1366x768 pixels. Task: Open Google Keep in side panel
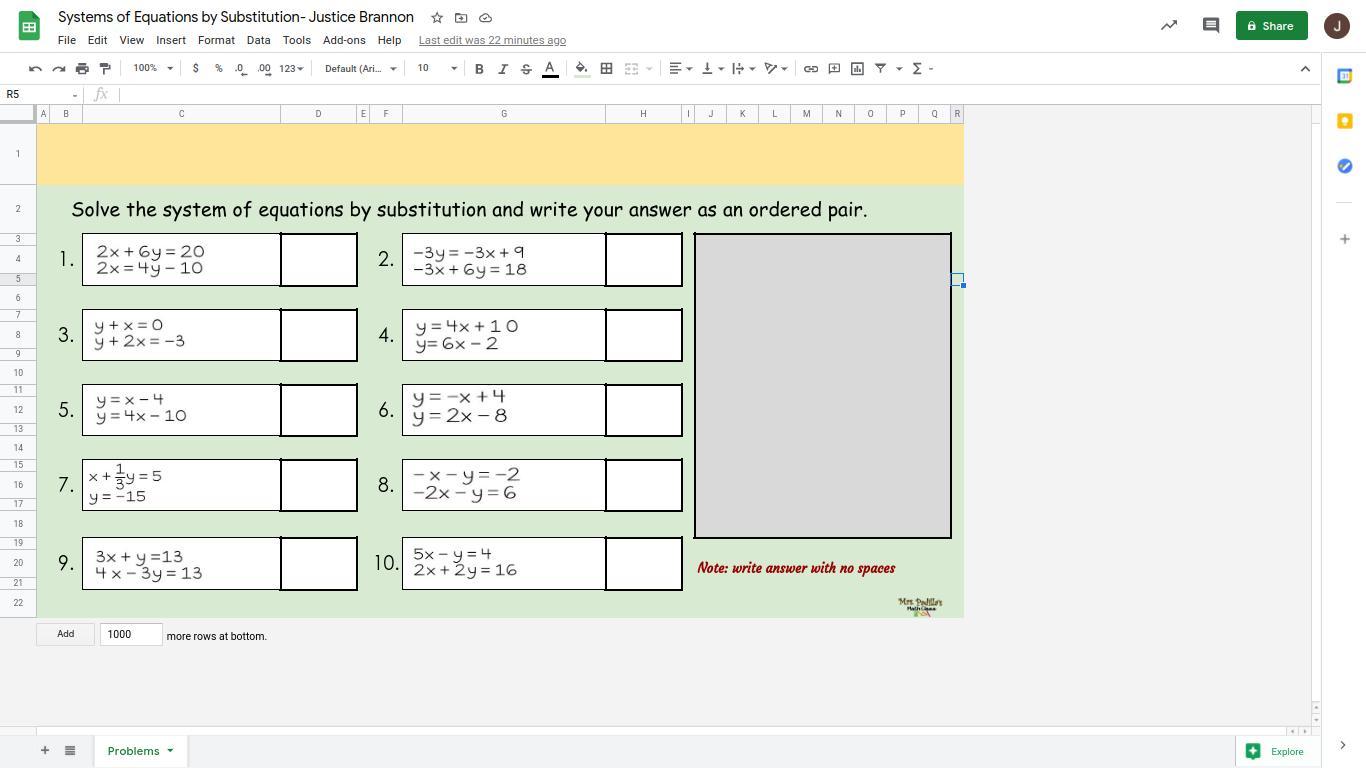click(x=1344, y=121)
